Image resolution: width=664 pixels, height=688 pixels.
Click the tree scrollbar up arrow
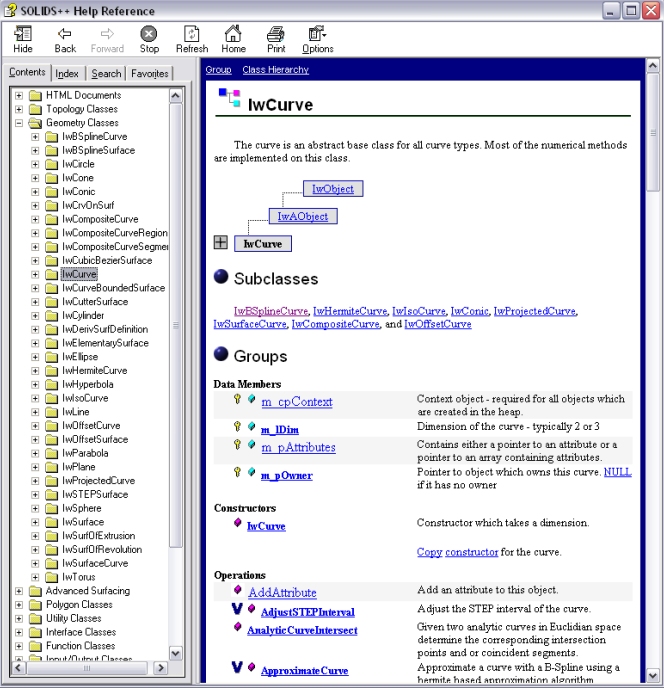pyautogui.click(x=176, y=95)
